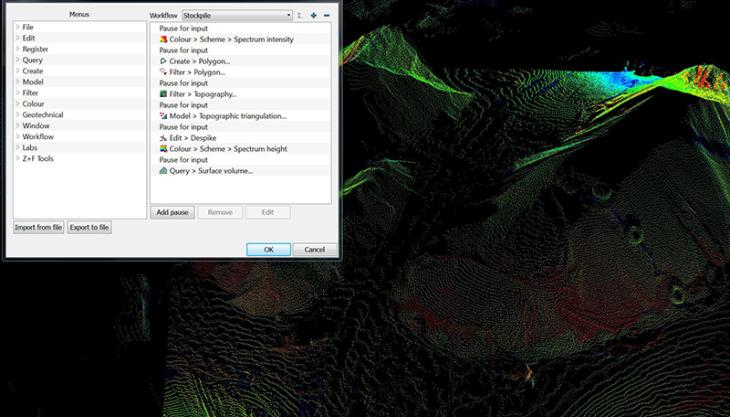730x417 pixels.
Task: Select Z+F Tools in the Menus list
Action: click(38, 158)
